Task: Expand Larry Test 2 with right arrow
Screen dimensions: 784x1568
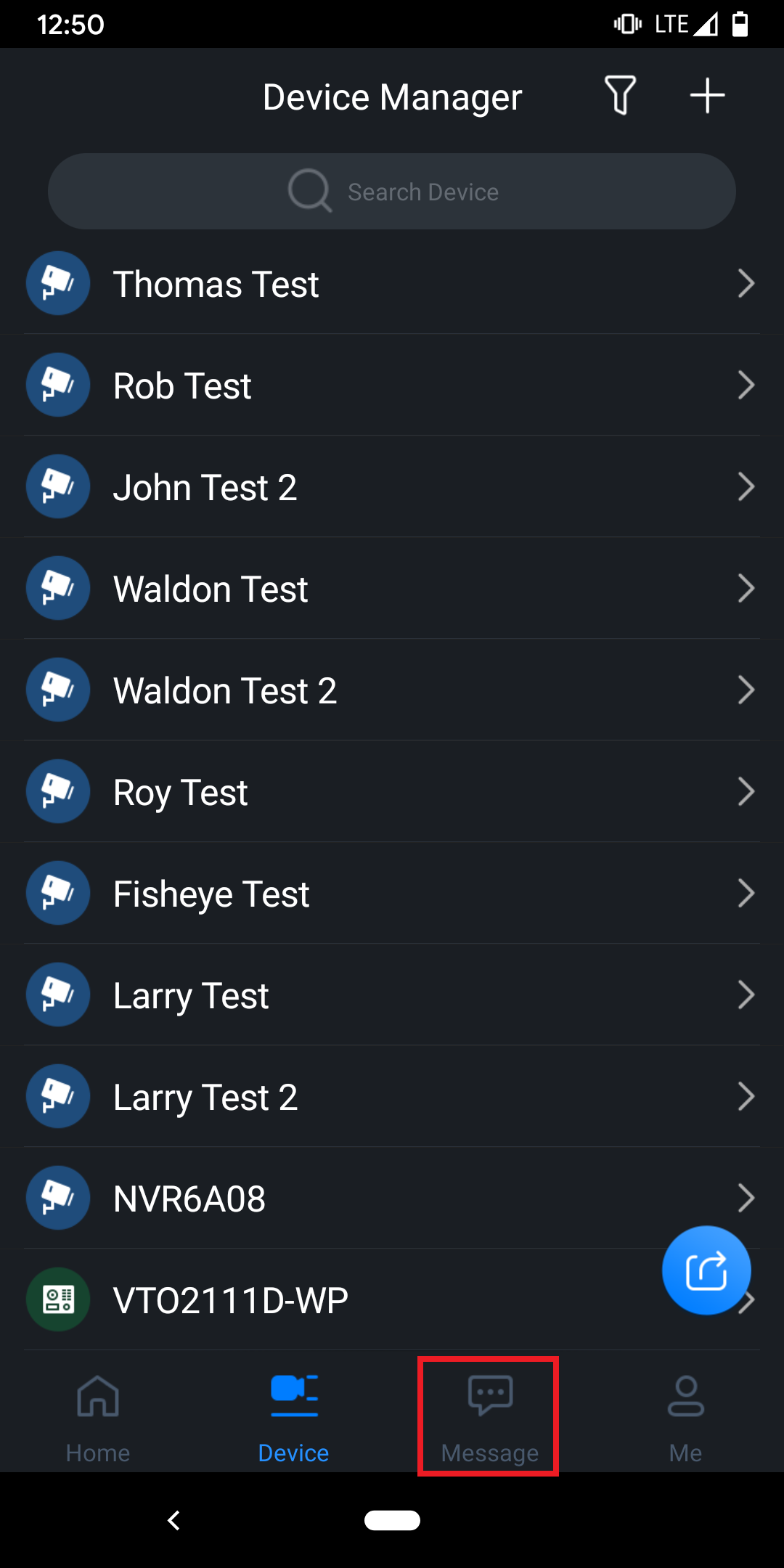Action: (x=746, y=1096)
